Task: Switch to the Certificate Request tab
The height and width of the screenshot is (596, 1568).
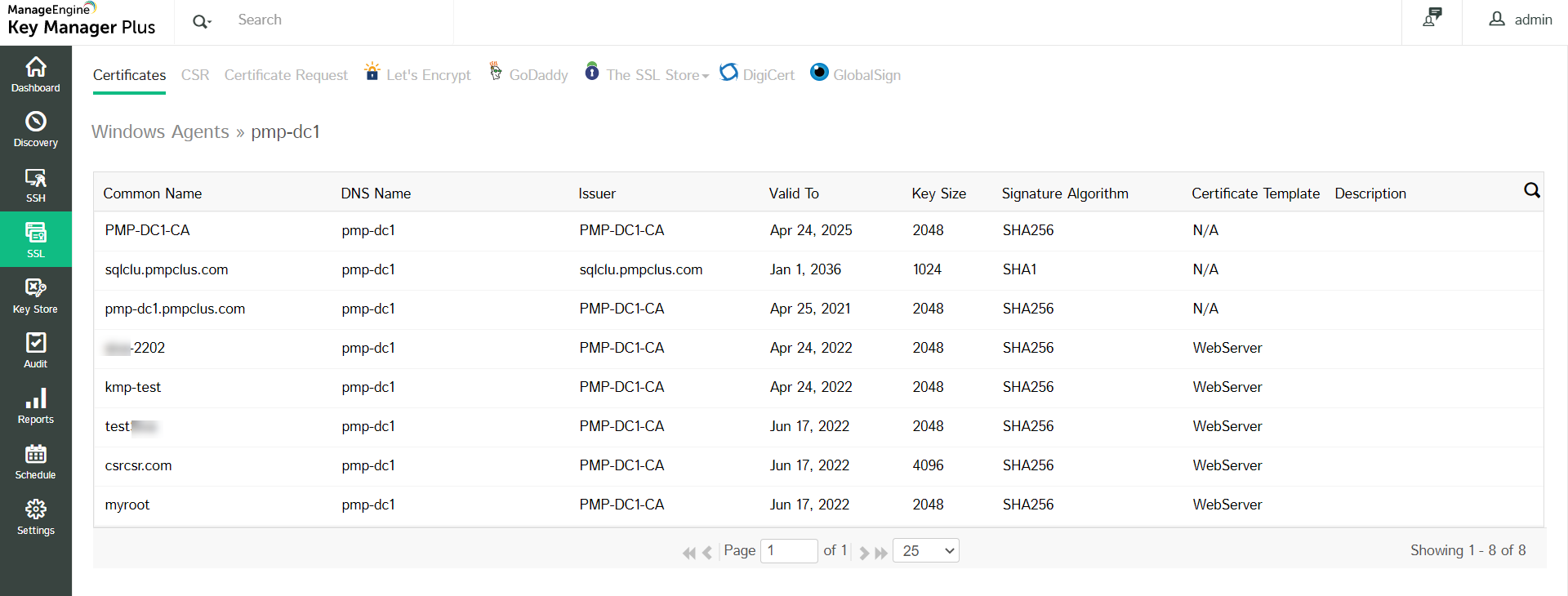Action: pyautogui.click(x=286, y=75)
